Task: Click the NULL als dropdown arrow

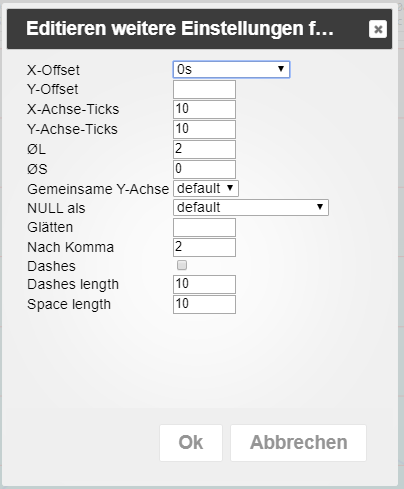Action: 320,207
